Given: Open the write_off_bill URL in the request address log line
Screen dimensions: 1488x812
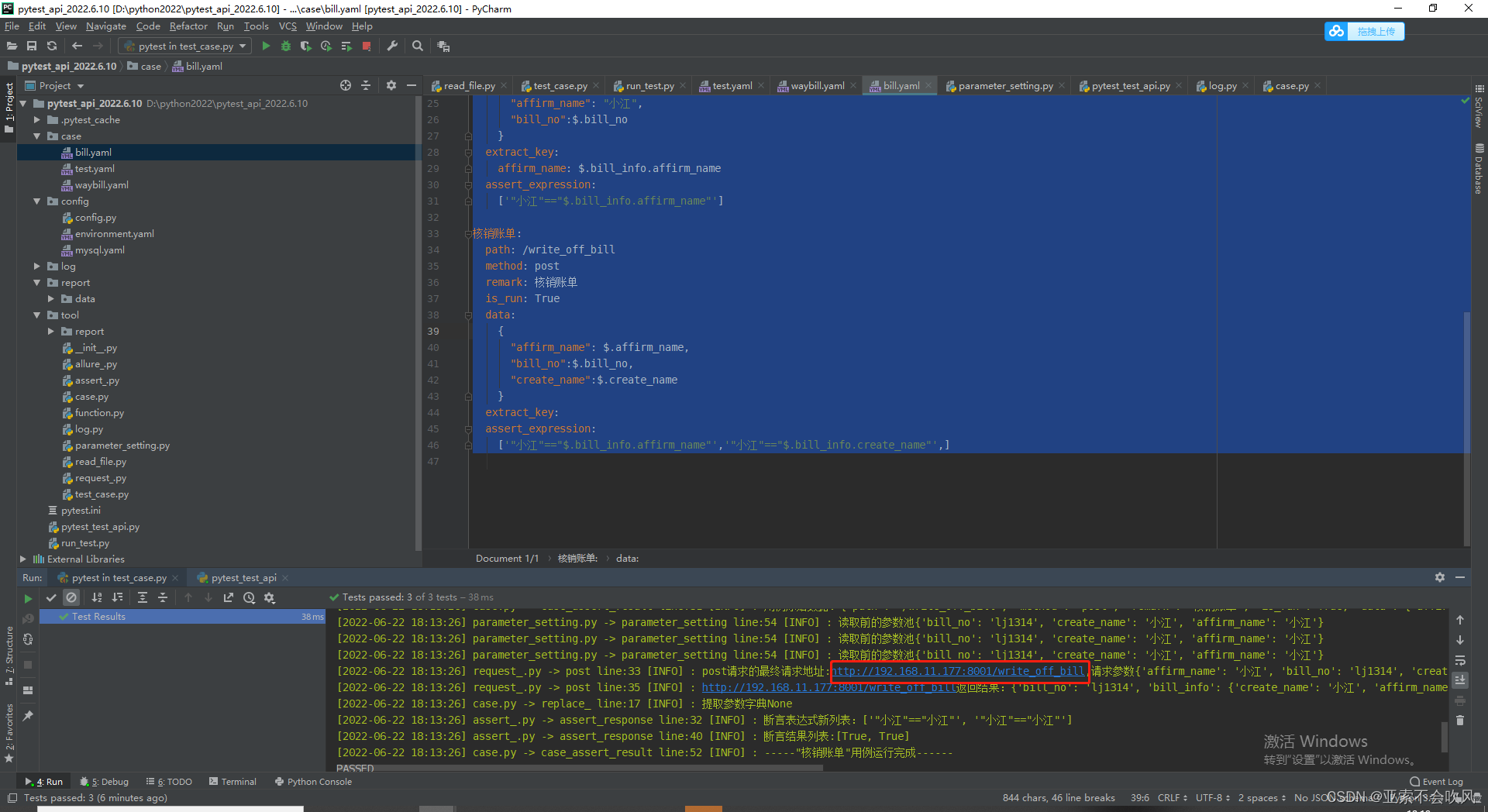Looking at the screenshot, I should pyautogui.click(x=958, y=672).
